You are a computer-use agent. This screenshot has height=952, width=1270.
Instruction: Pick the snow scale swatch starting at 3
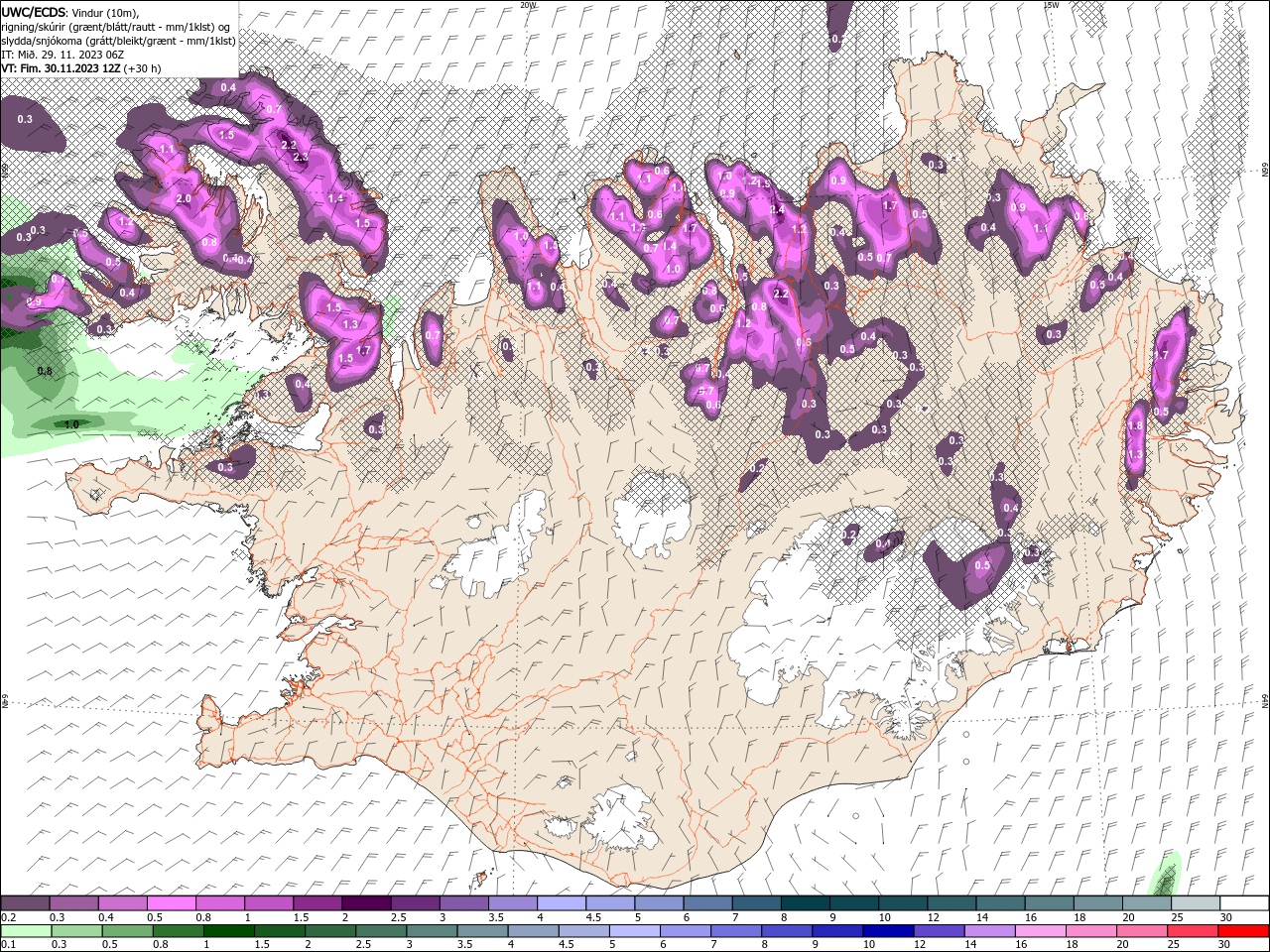pos(464,903)
